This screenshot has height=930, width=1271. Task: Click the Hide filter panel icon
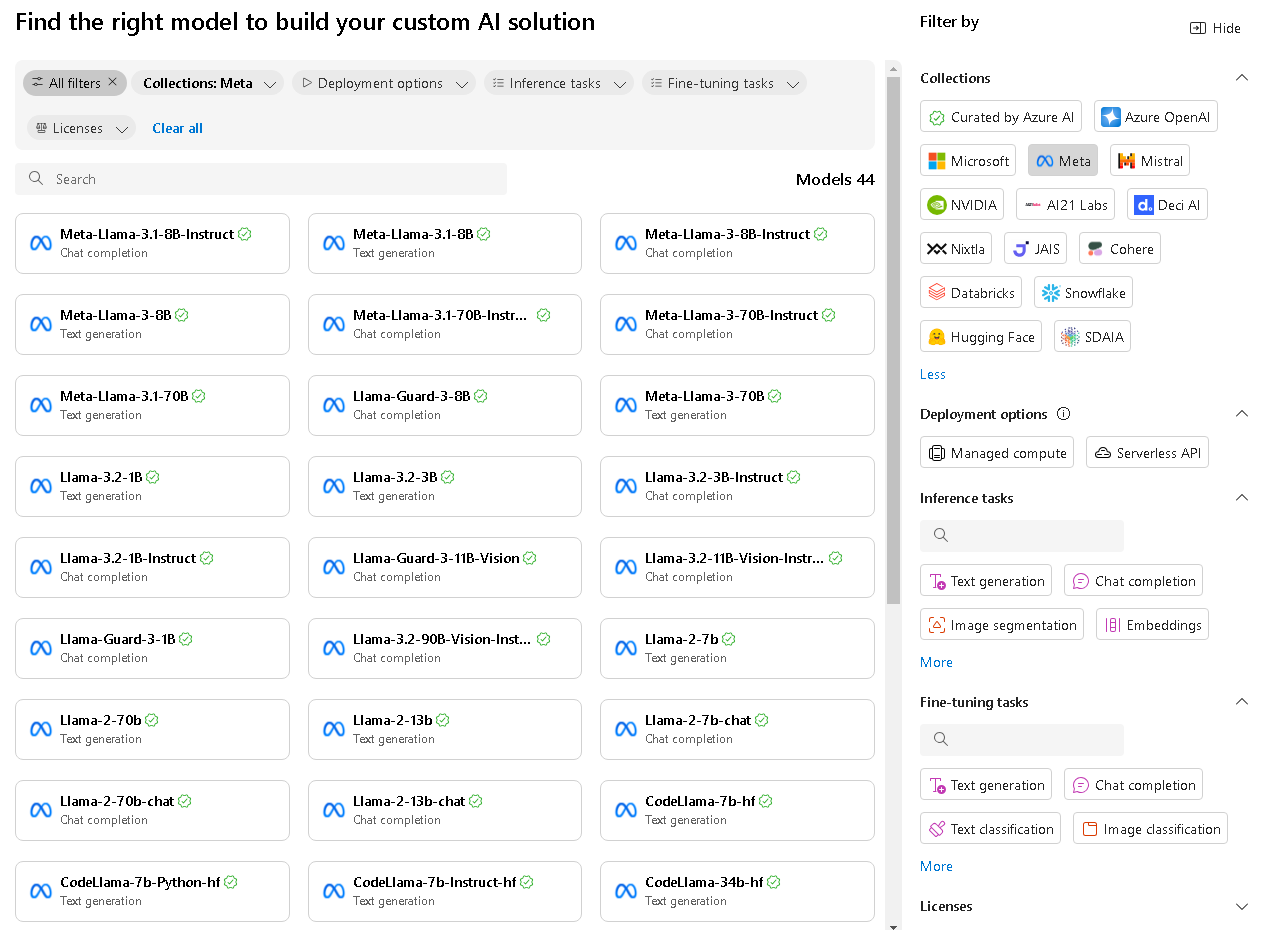pos(1197,29)
